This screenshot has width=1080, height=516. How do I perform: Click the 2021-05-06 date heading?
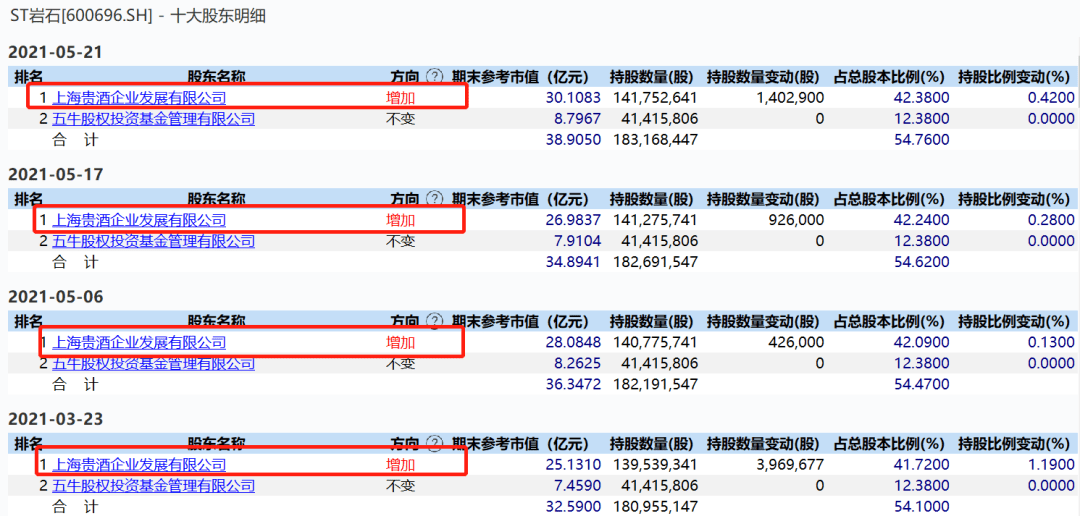(55, 296)
